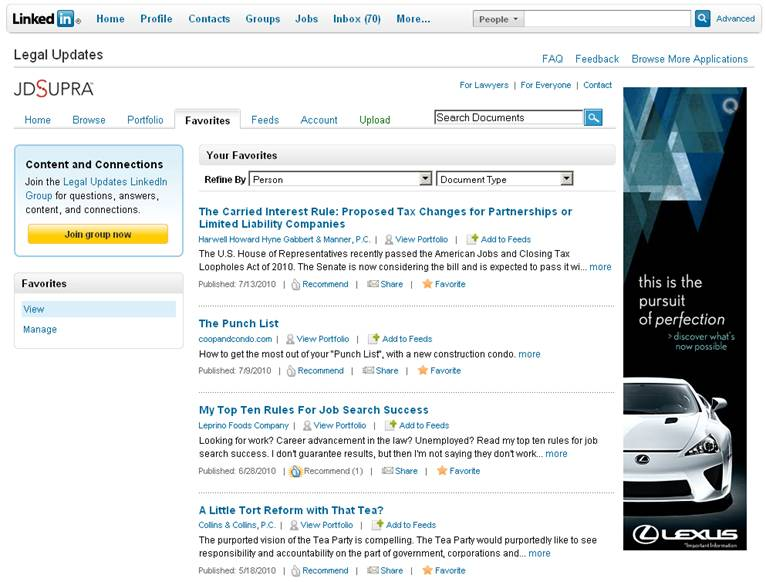Image resolution: width=766 pixels, height=582 pixels.
Task: Click Favorite star for Job Search Success article
Action: tap(442, 471)
